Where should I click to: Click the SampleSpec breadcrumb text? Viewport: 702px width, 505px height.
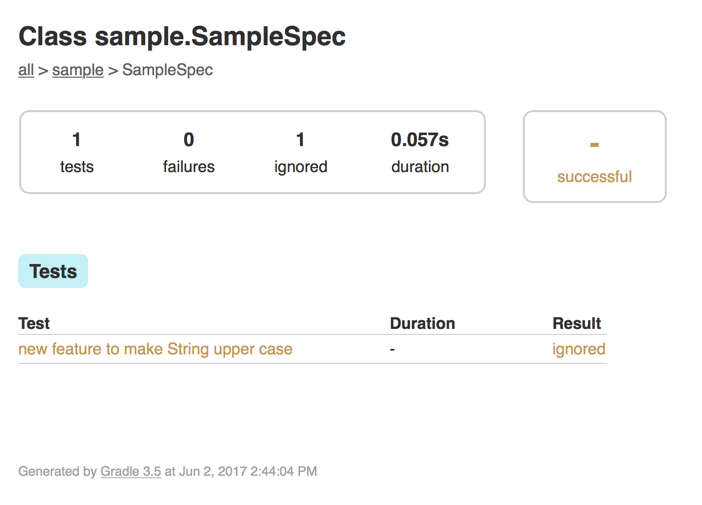pyautogui.click(x=167, y=71)
